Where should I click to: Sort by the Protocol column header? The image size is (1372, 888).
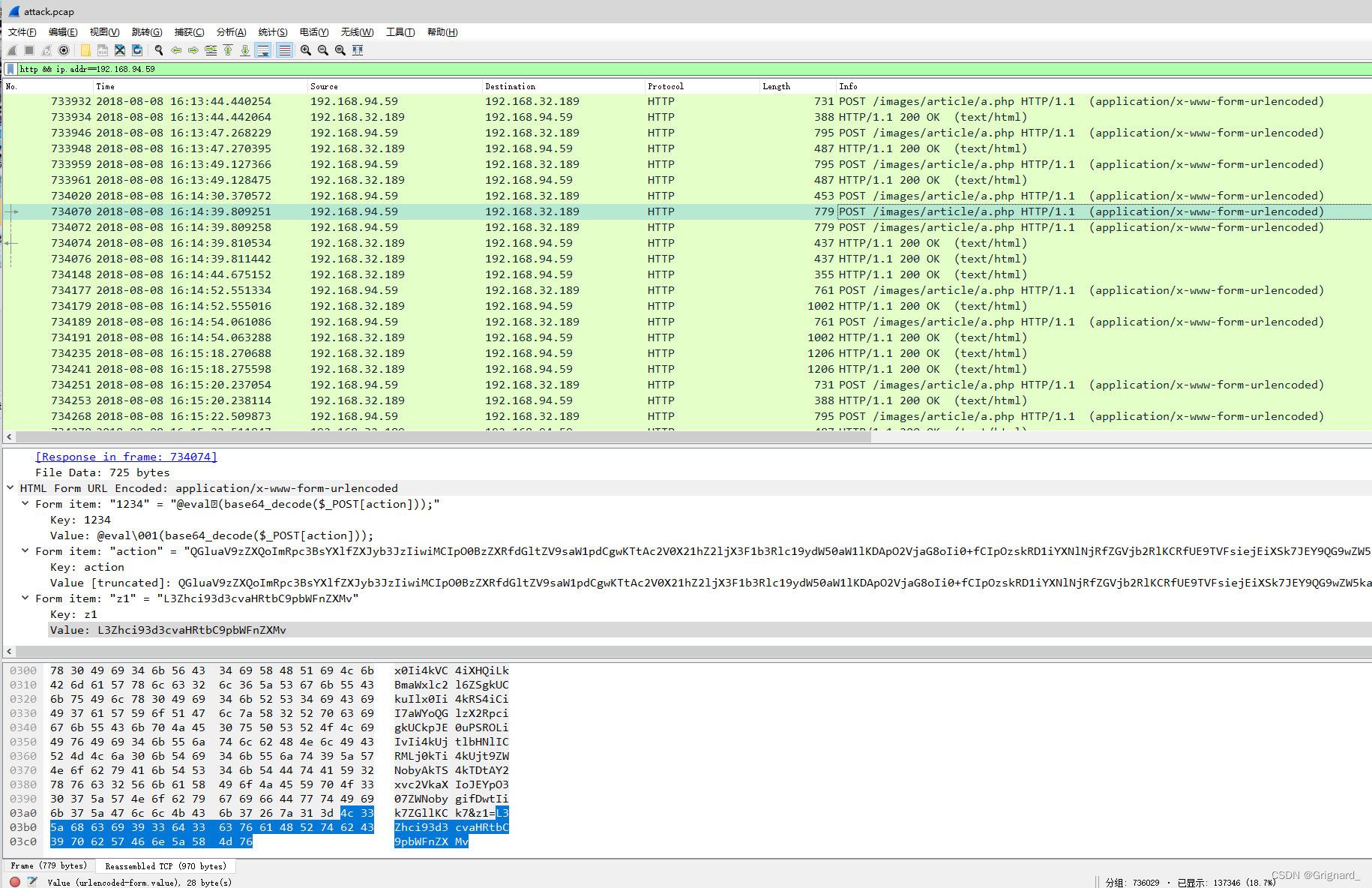point(702,86)
